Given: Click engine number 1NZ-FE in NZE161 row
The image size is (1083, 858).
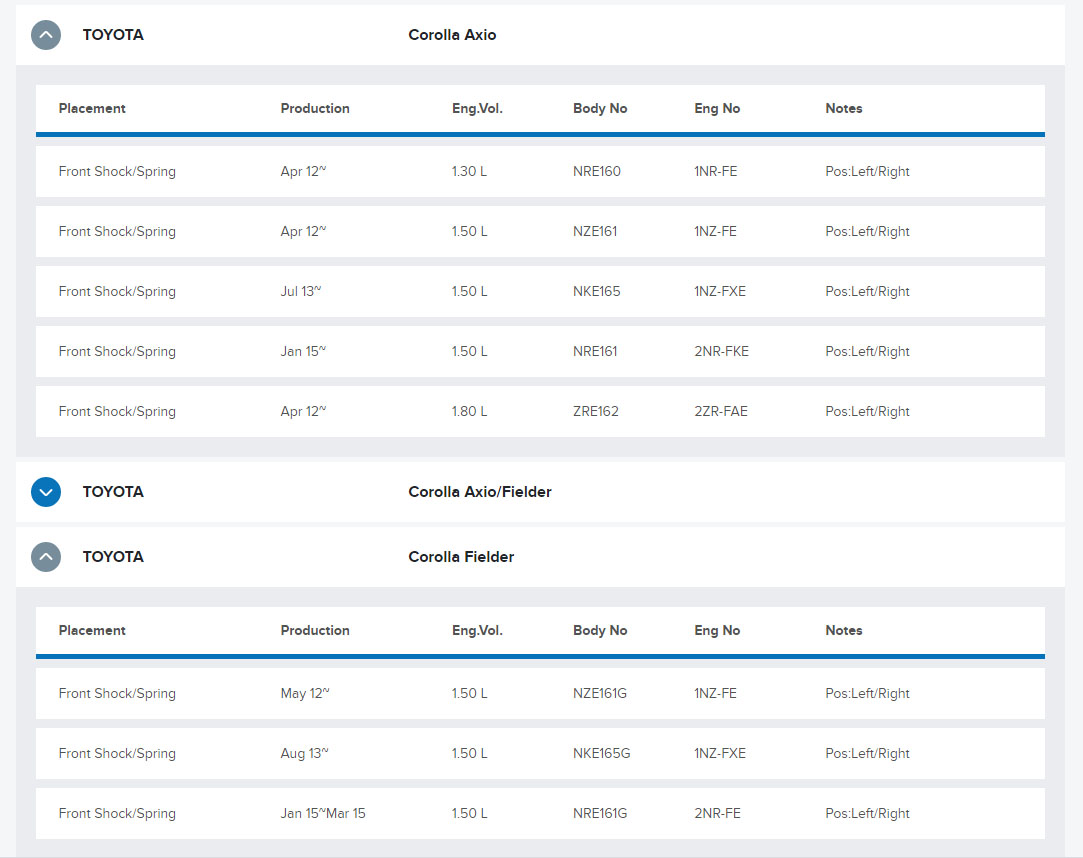Looking at the screenshot, I should pos(716,231).
